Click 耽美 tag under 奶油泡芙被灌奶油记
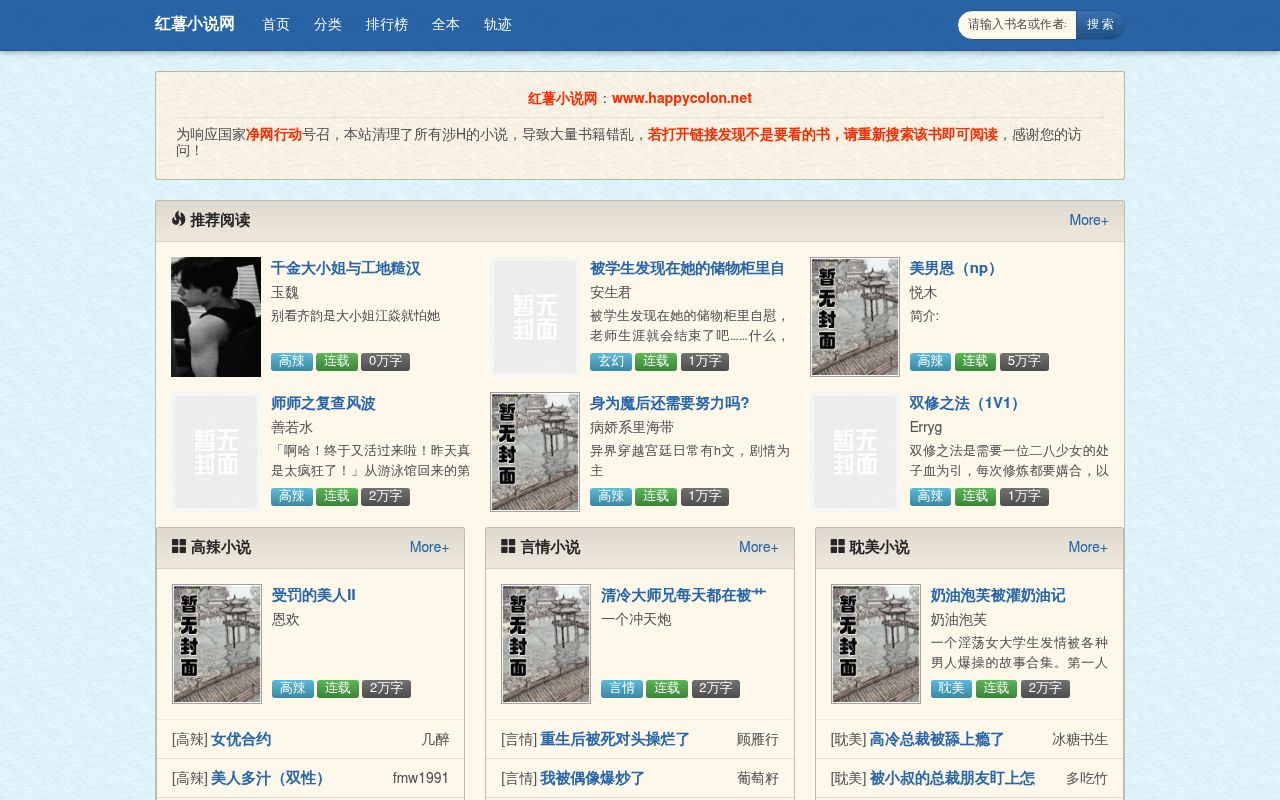 point(951,688)
